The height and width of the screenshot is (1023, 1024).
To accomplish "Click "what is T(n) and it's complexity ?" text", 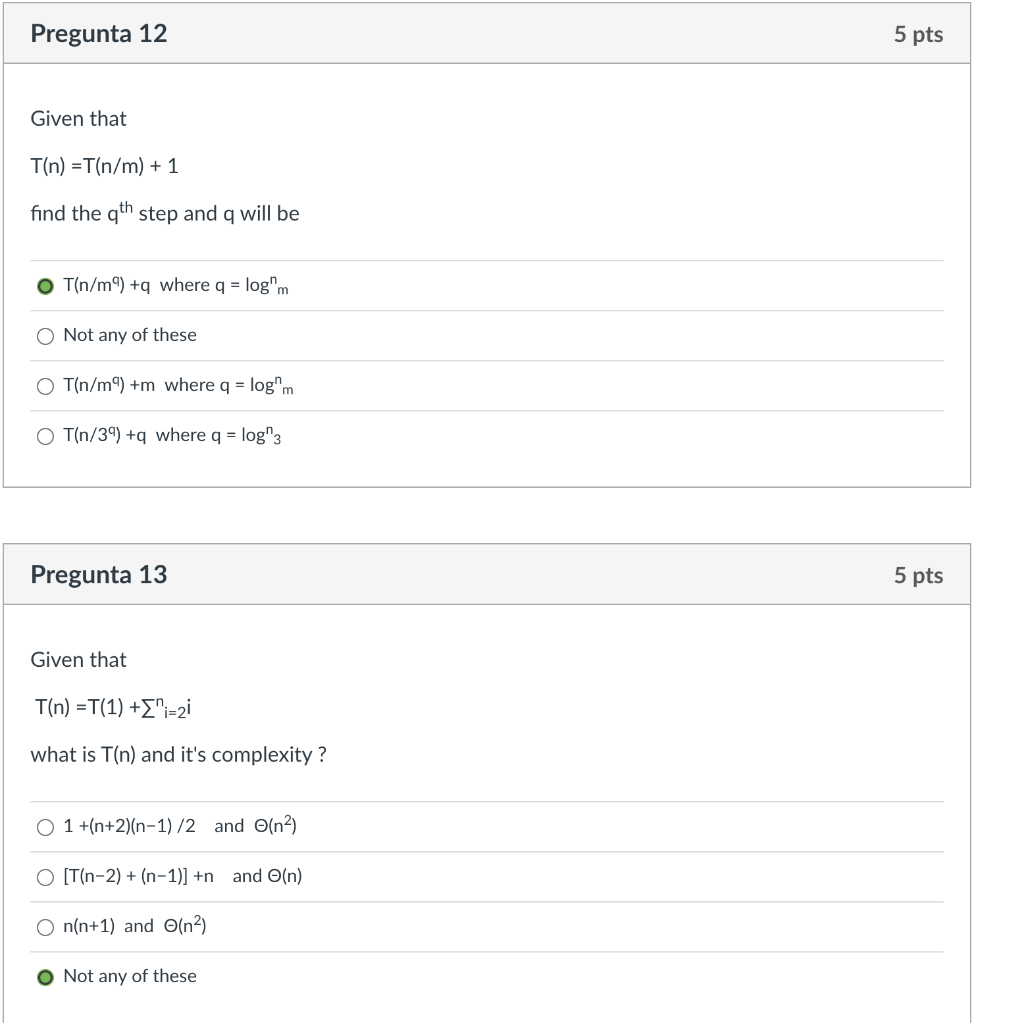I will tap(178, 755).
